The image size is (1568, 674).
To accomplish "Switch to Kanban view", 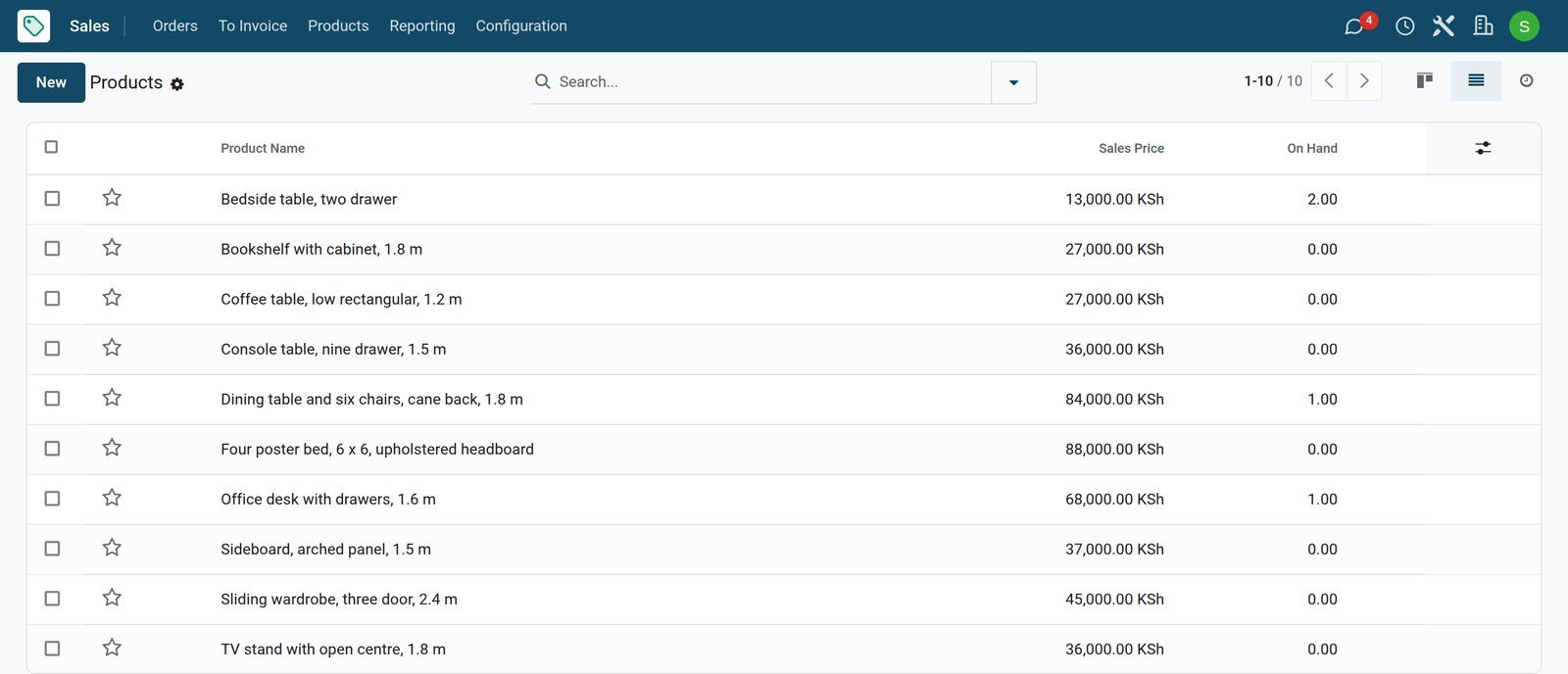I will (x=1425, y=80).
